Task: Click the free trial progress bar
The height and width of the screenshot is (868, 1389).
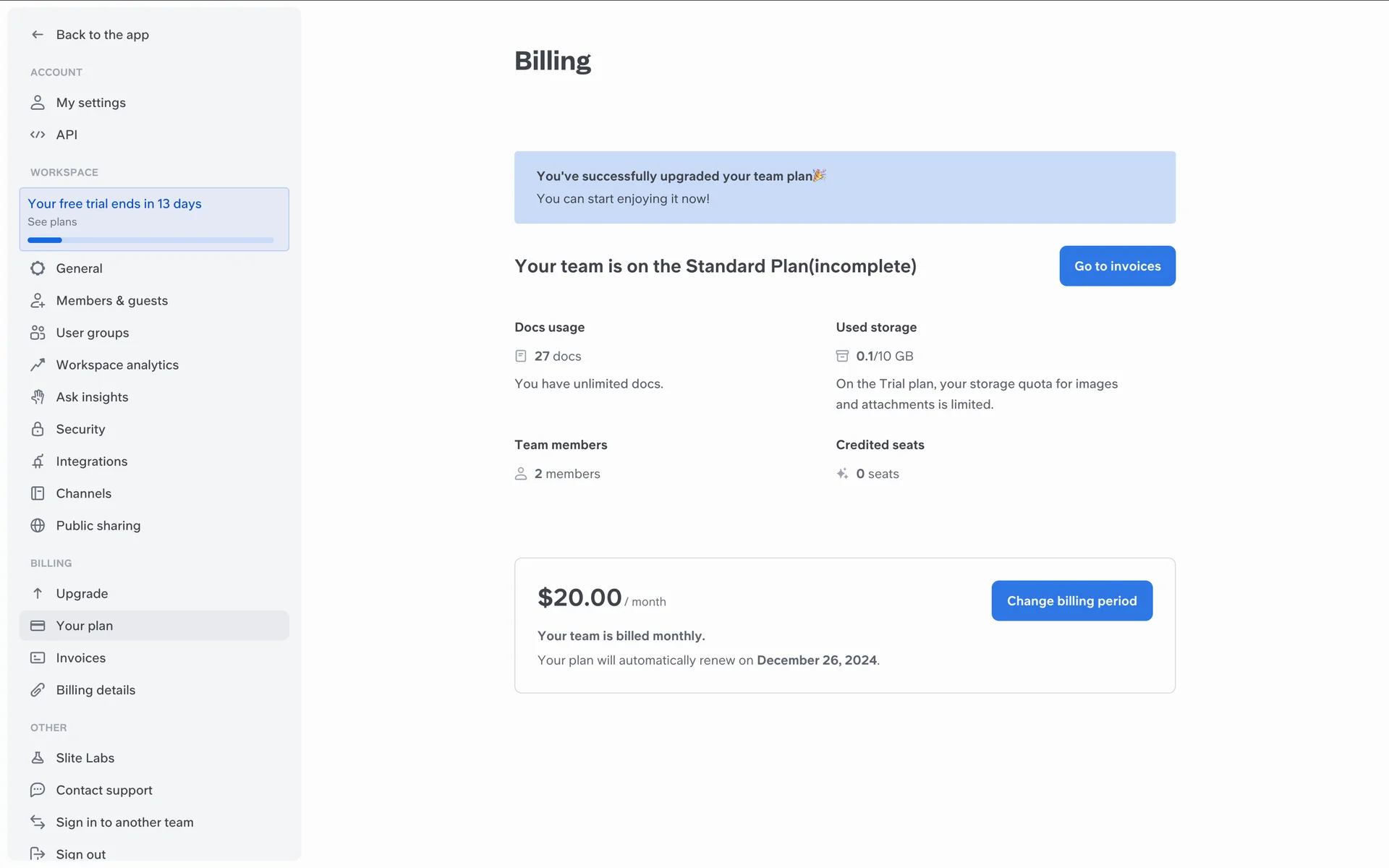Action: pyautogui.click(x=150, y=240)
